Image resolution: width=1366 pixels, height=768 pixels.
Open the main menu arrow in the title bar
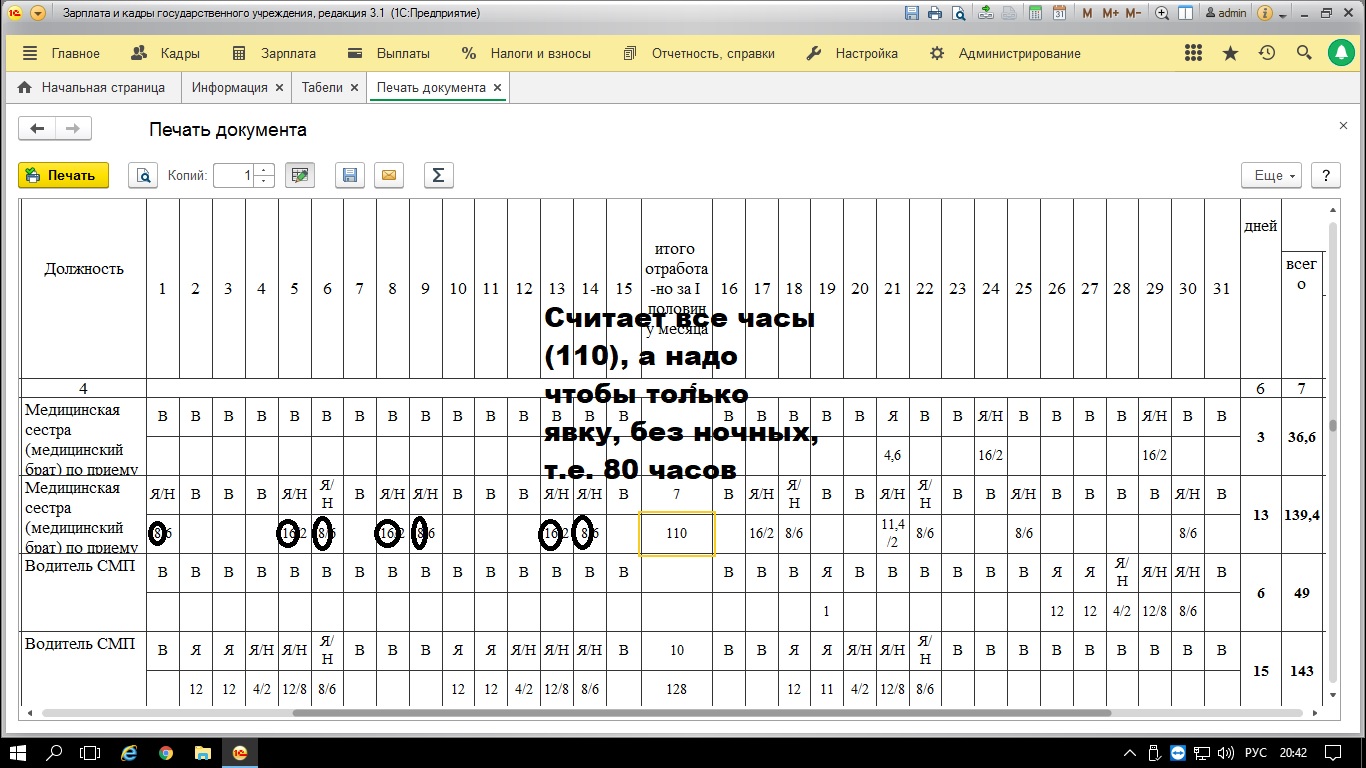pyautogui.click(x=37, y=13)
